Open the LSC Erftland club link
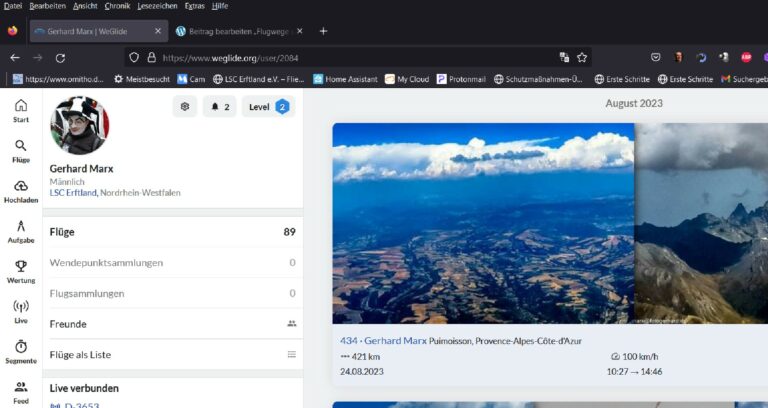Image resolution: width=768 pixels, height=408 pixels. click(73, 192)
